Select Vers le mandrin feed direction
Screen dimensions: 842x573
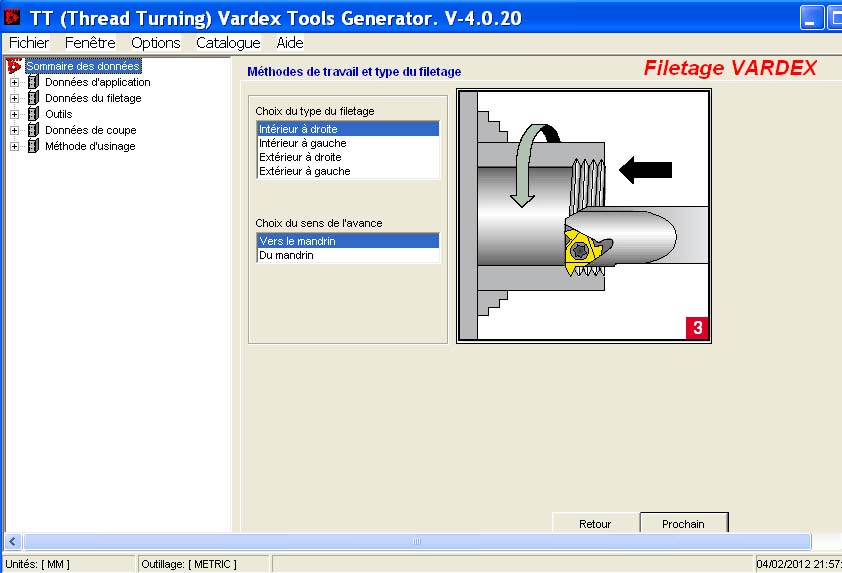348,241
